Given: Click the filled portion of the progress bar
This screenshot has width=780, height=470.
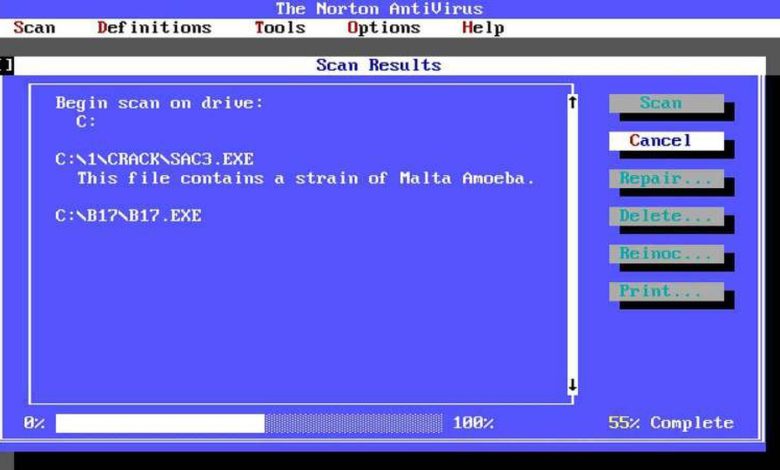Looking at the screenshot, I should point(160,423).
